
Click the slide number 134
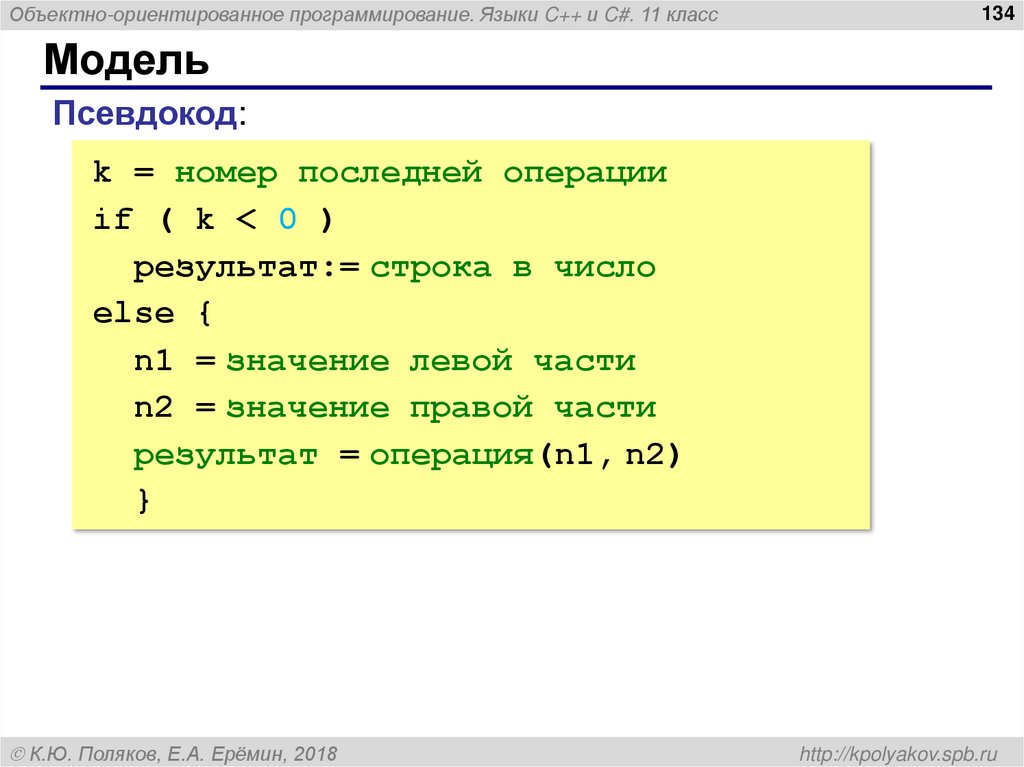point(998,12)
